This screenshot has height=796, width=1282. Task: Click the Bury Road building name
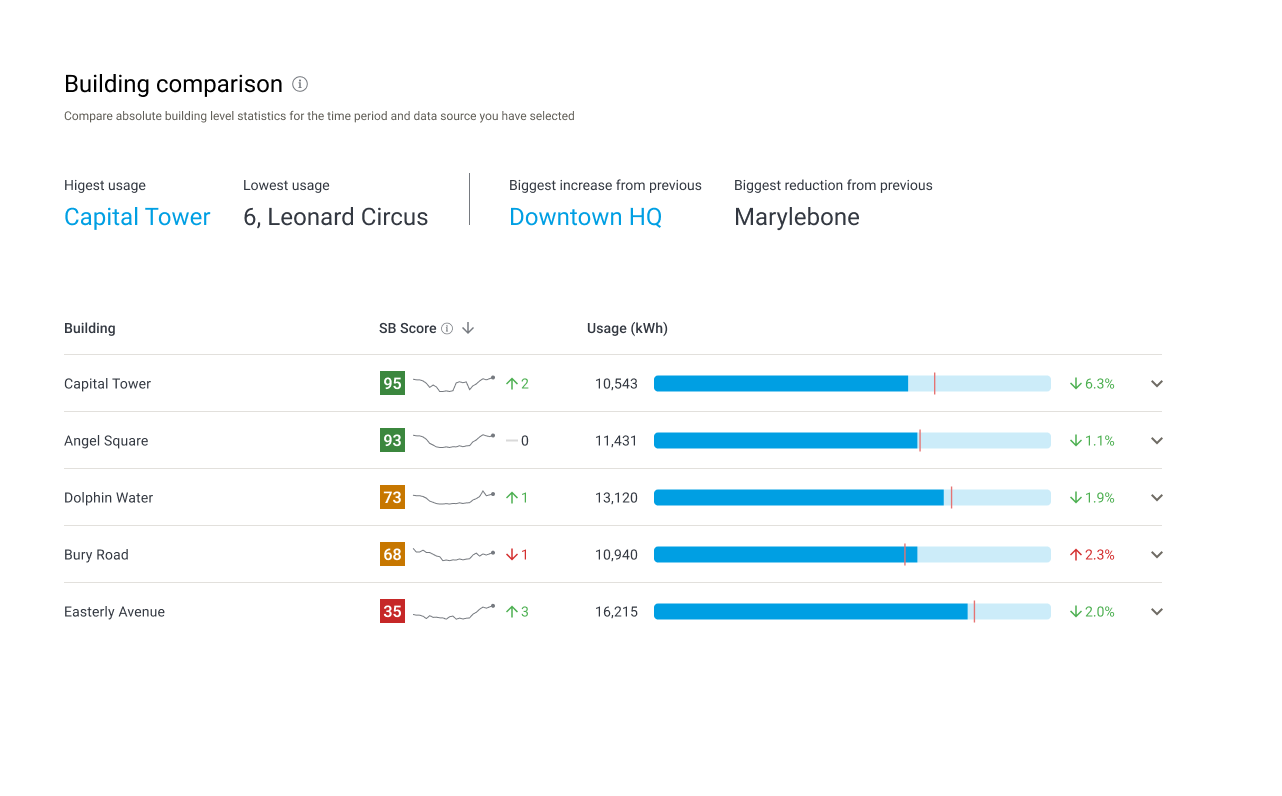96,555
